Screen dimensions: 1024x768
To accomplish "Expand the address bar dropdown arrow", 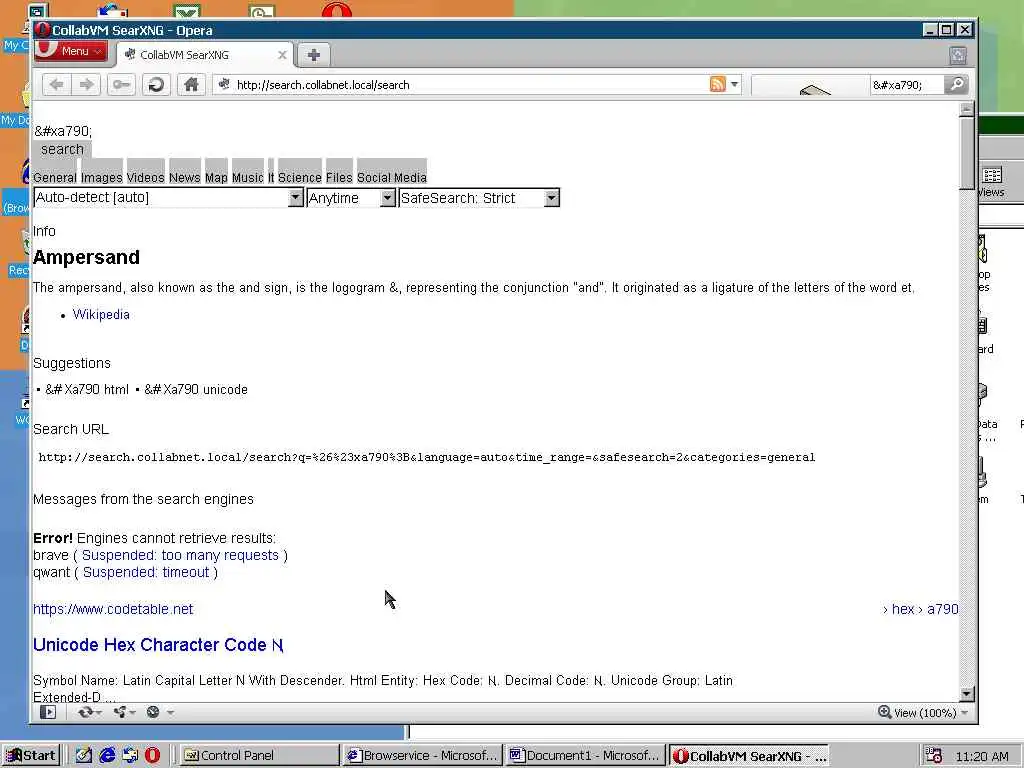I will (734, 84).
